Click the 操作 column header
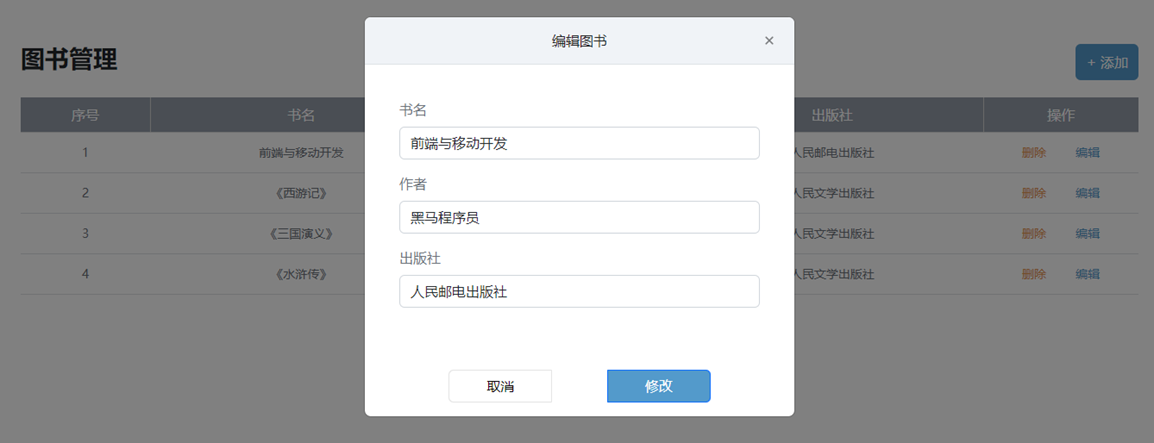This screenshot has height=443, width=1154. click(x=1061, y=115)
